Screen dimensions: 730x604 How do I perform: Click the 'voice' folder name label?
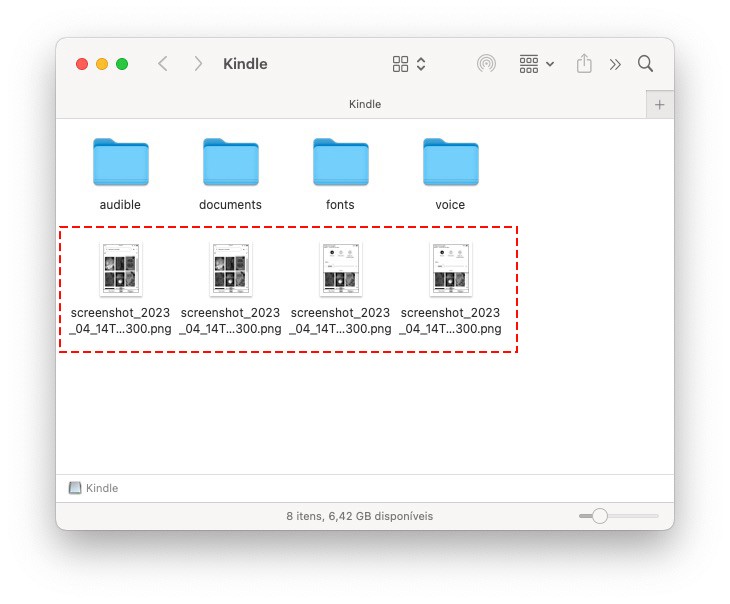coord(450,204)
